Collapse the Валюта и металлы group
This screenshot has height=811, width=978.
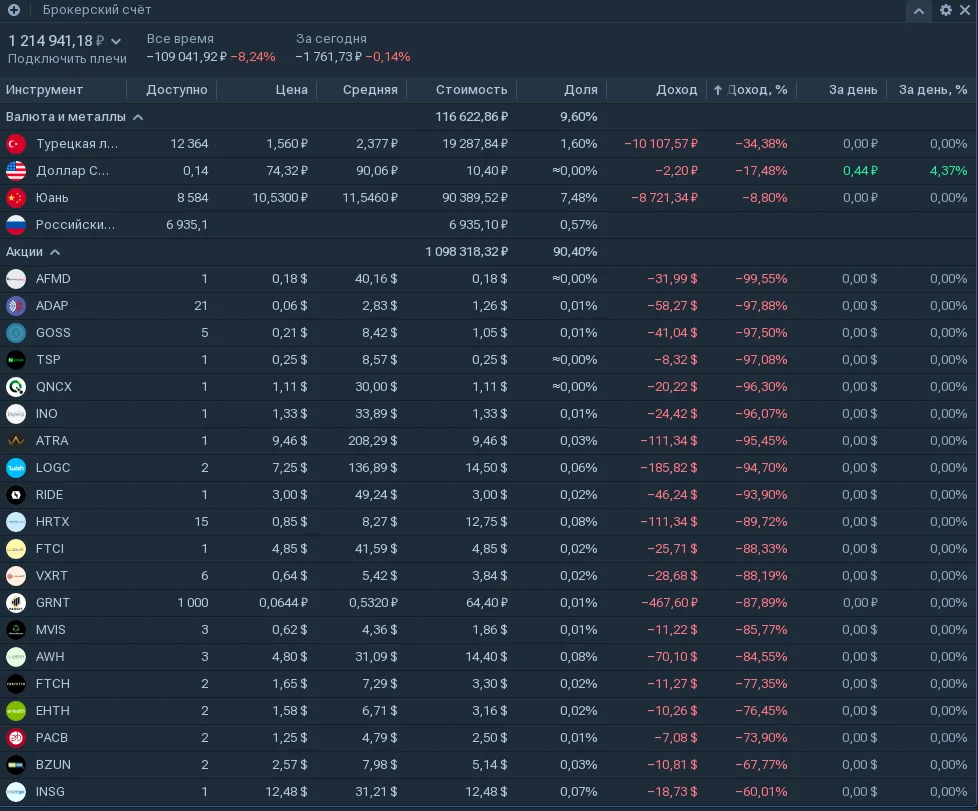(138, 117)
